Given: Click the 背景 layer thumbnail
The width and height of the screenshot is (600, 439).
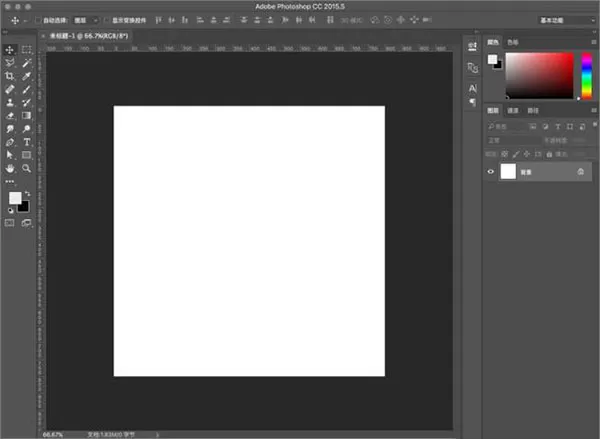Looking at the screenshot, I should tap(508, 171).
